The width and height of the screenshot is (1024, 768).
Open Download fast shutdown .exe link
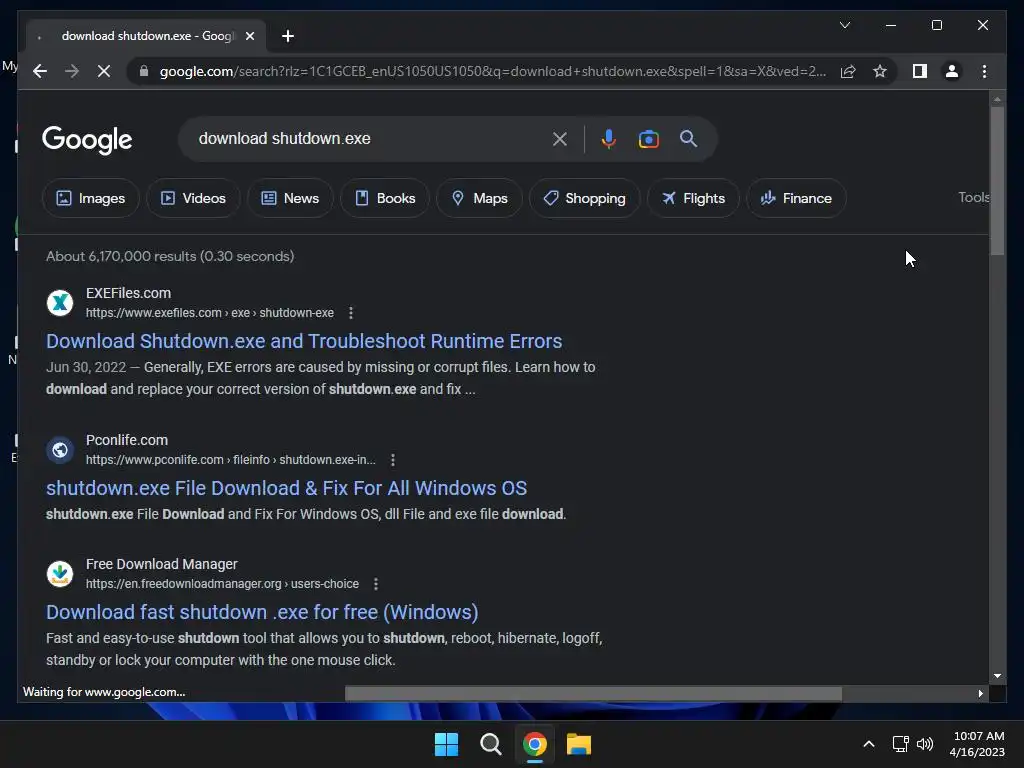point(262,612)
